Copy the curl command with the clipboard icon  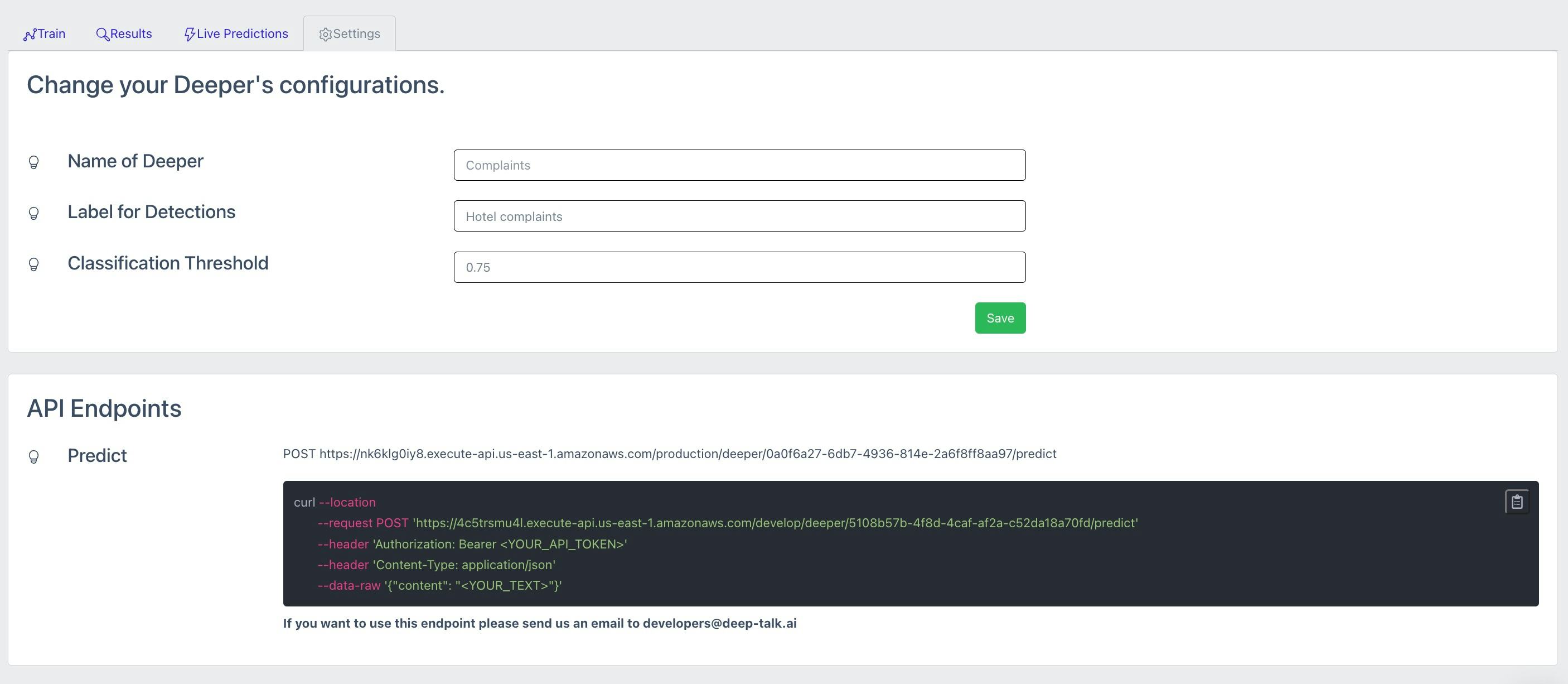click(1516, 502)
